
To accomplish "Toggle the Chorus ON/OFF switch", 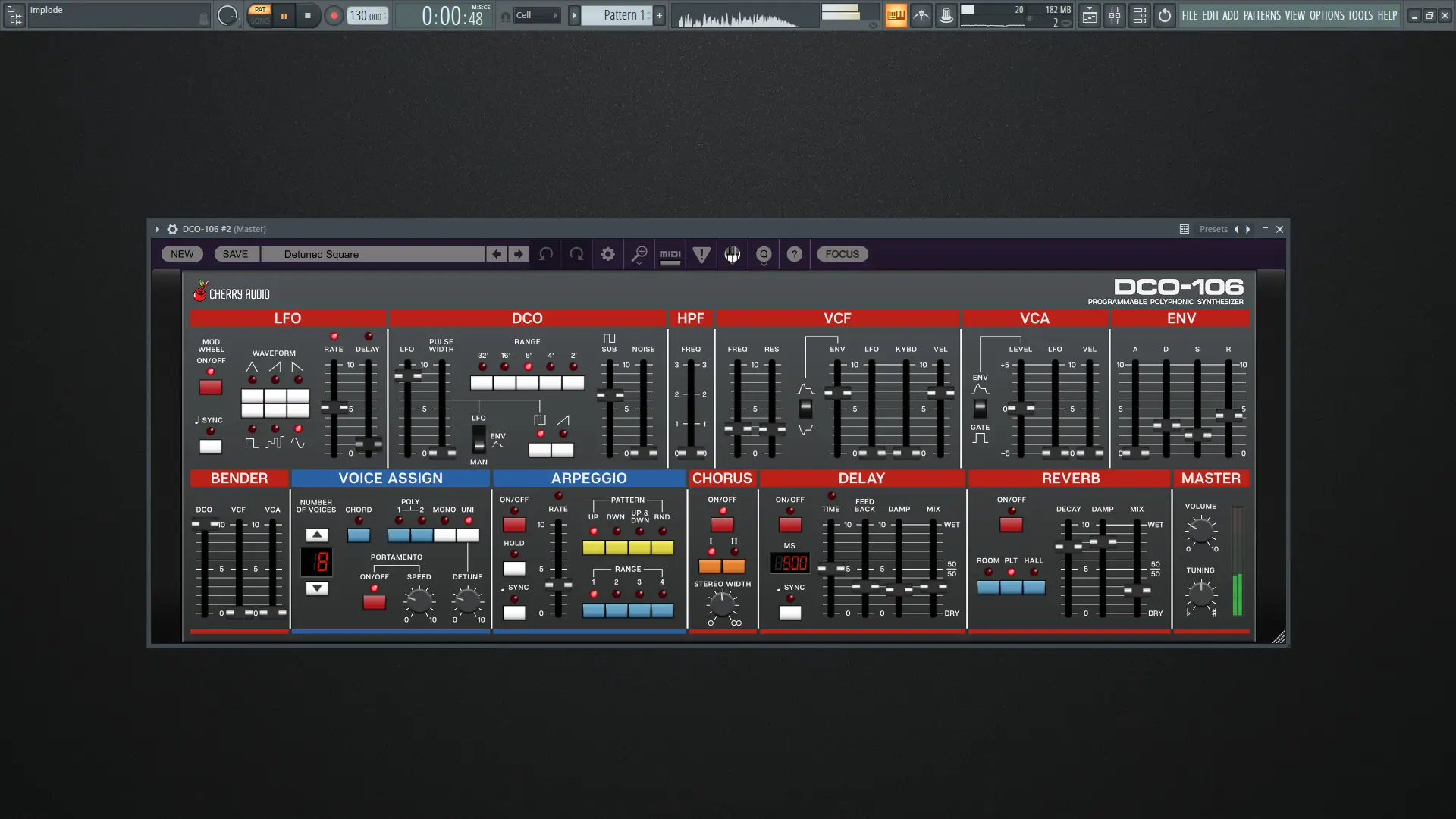I will click(722, 524).
